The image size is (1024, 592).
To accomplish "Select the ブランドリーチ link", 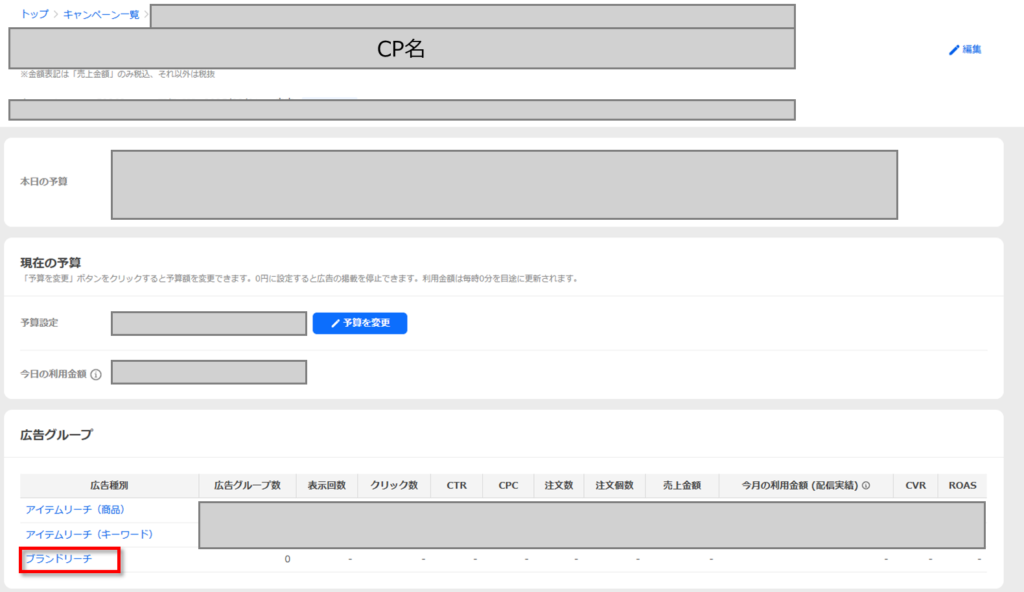I will click(x=58, y=559).
